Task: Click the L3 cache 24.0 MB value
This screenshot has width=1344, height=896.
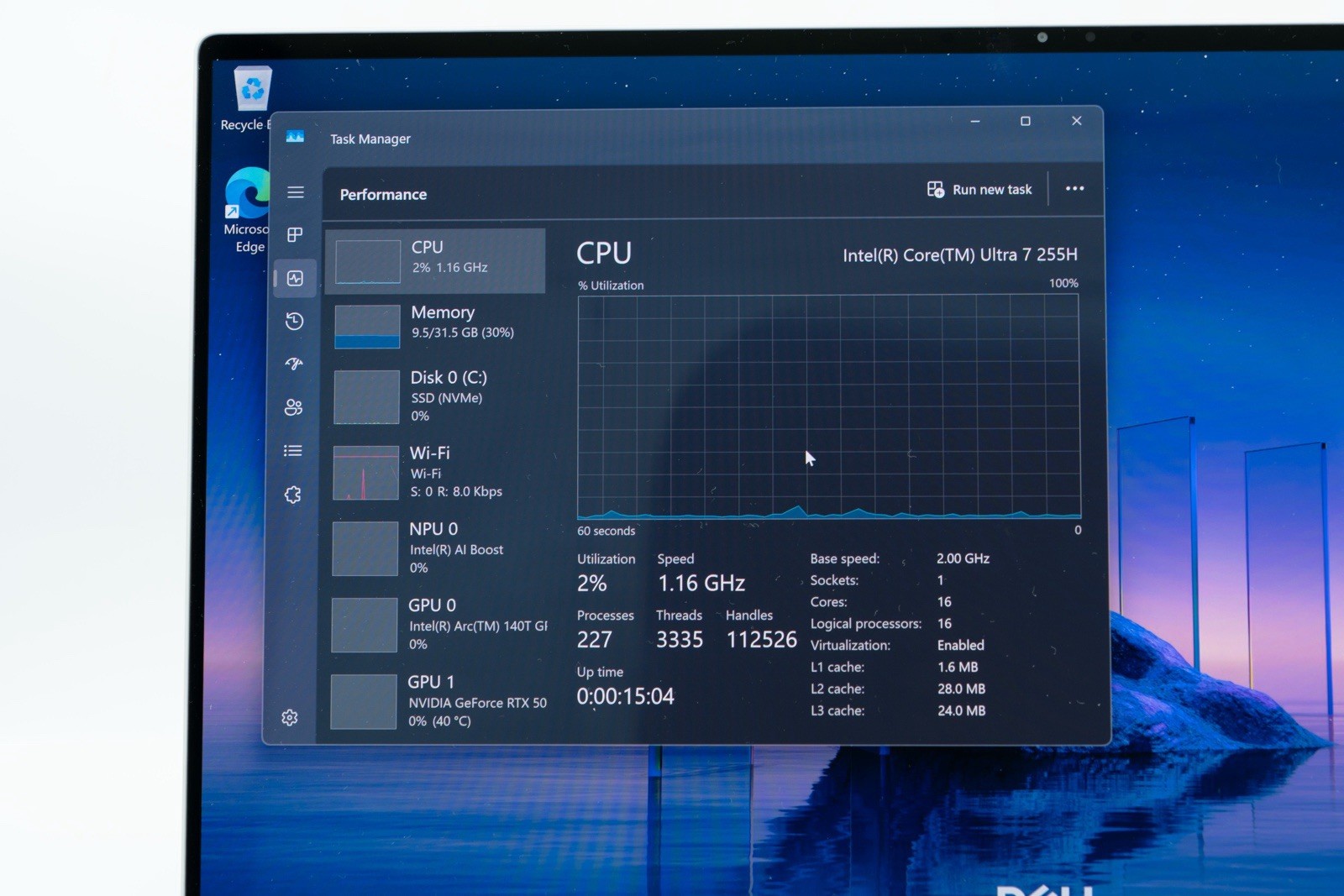Action: click(x=961, y=710)
